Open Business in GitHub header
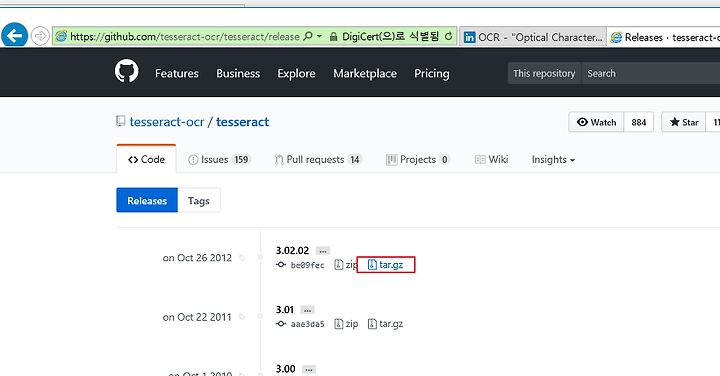This screenshot has width=720, height=376. click(x=238, y=73)
